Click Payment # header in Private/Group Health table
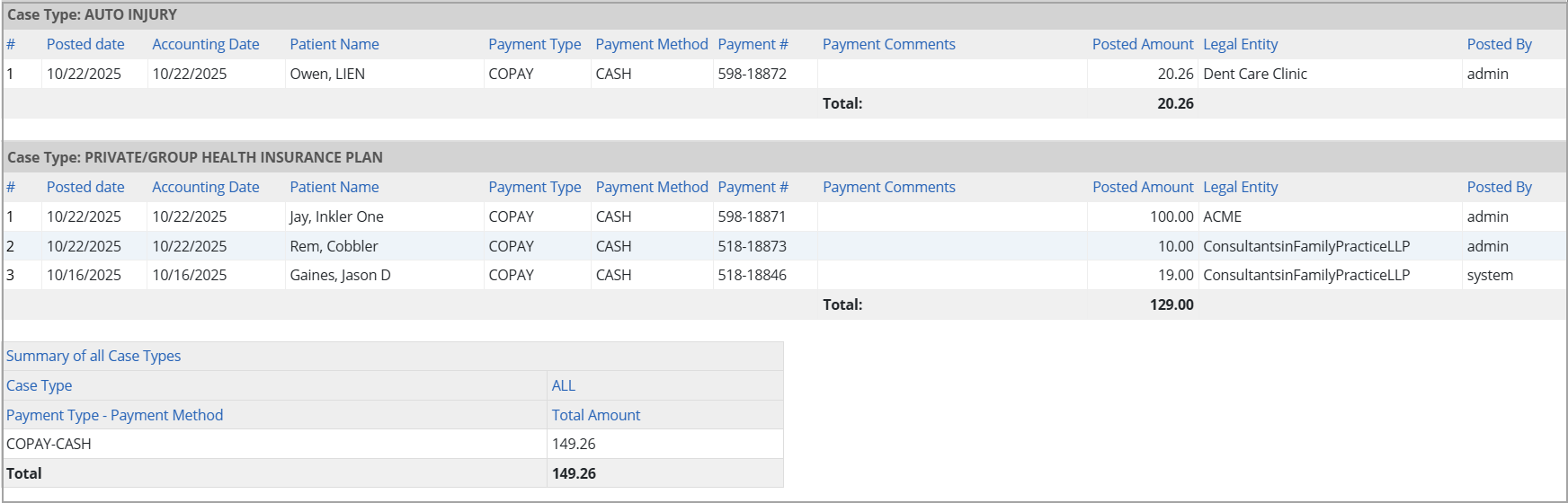 752,187
